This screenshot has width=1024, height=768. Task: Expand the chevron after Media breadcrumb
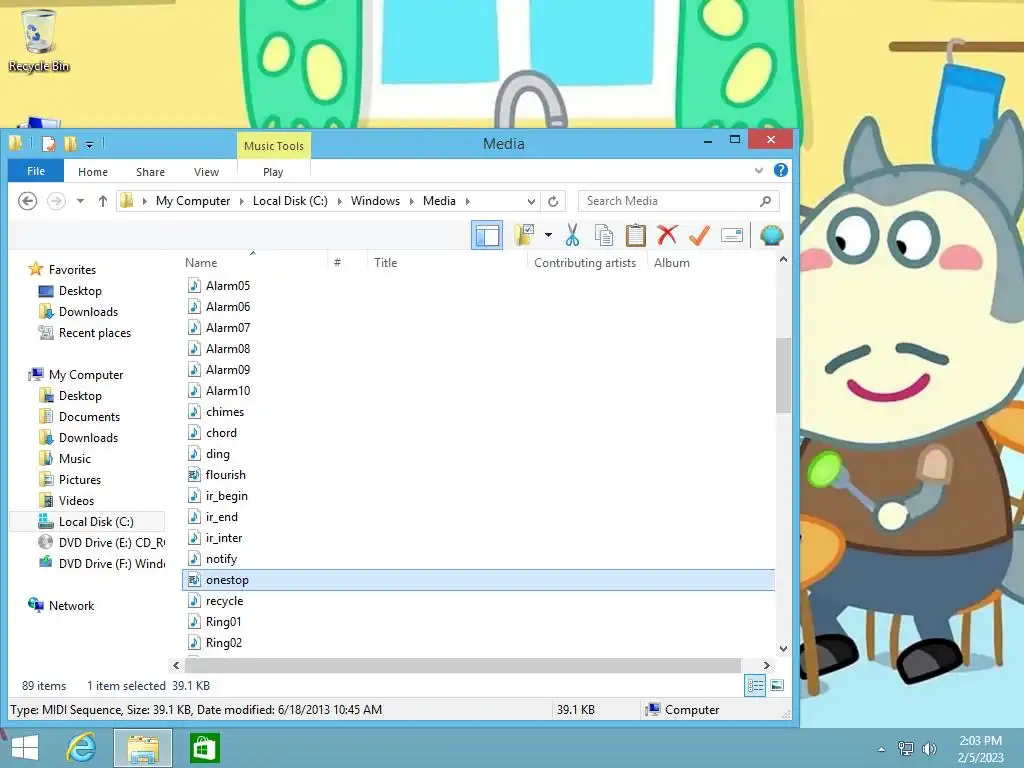468,201
